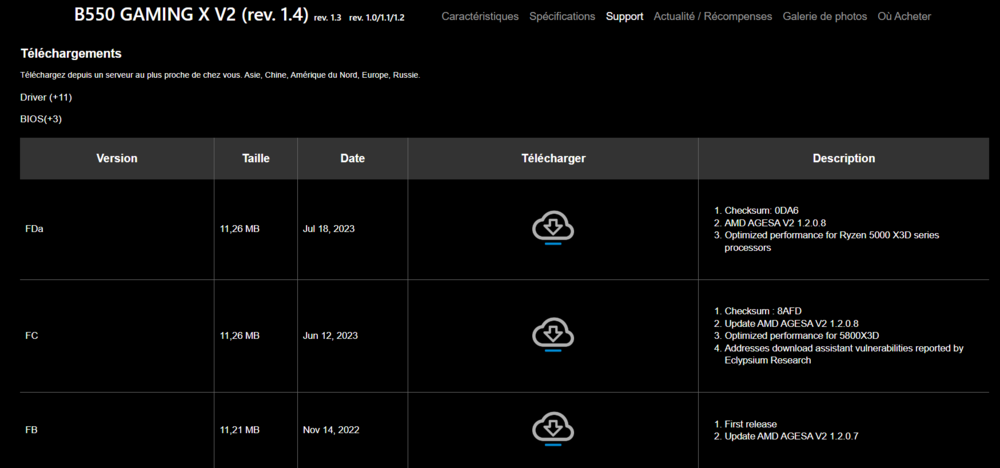Open Actualité / Récompenses tab
The width and height of the screenshot is (1000, 468).
pyautogui.click(x=712, y=17)
